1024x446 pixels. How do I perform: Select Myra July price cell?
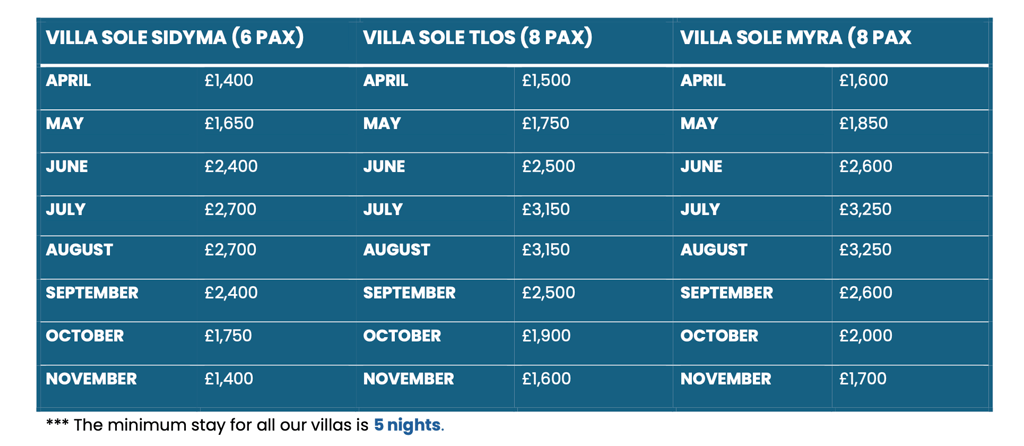[865, 210]
